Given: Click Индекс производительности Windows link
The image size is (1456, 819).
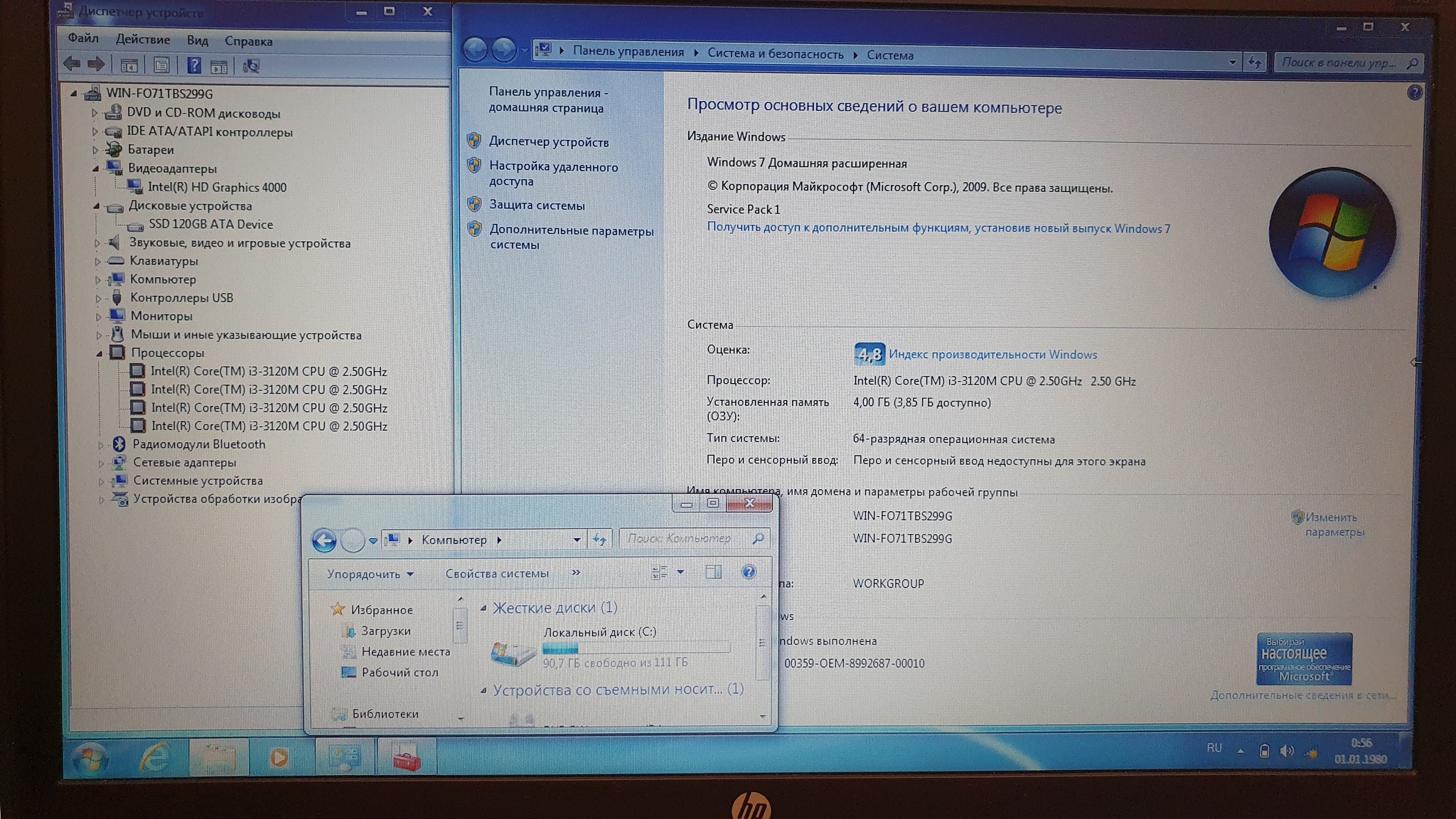Looking at the screenshot, I should coord(992,354).
